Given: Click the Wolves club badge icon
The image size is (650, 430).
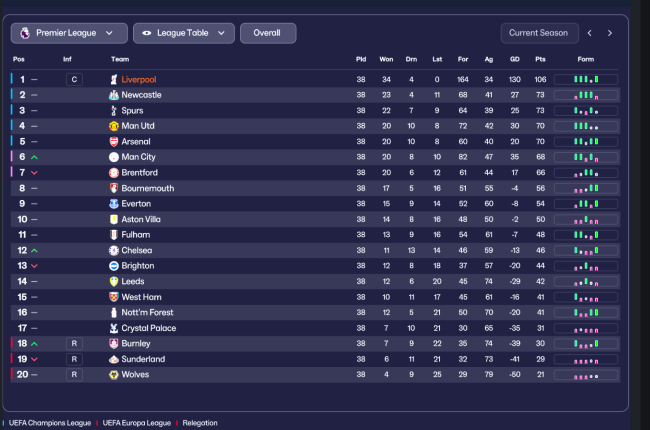Looking at the screenshot, I should coord(114,375).
